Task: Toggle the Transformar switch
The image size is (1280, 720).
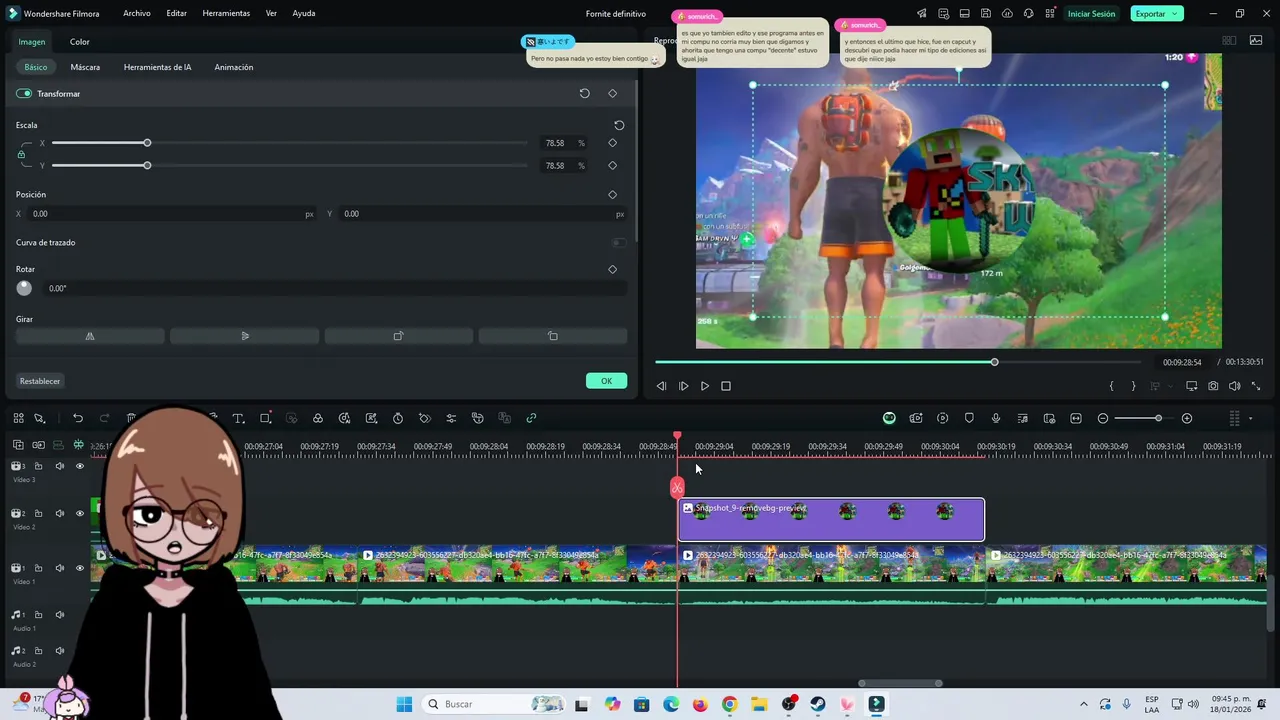Action: 24,93
